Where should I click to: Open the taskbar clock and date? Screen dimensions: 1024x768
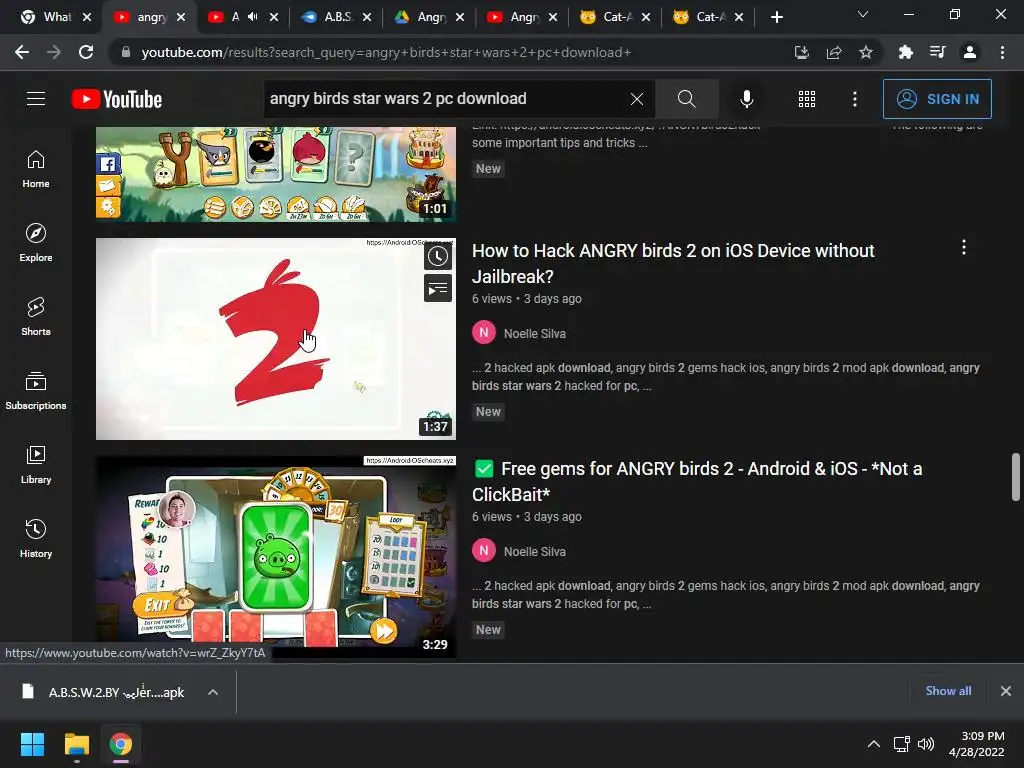[977, 744]
